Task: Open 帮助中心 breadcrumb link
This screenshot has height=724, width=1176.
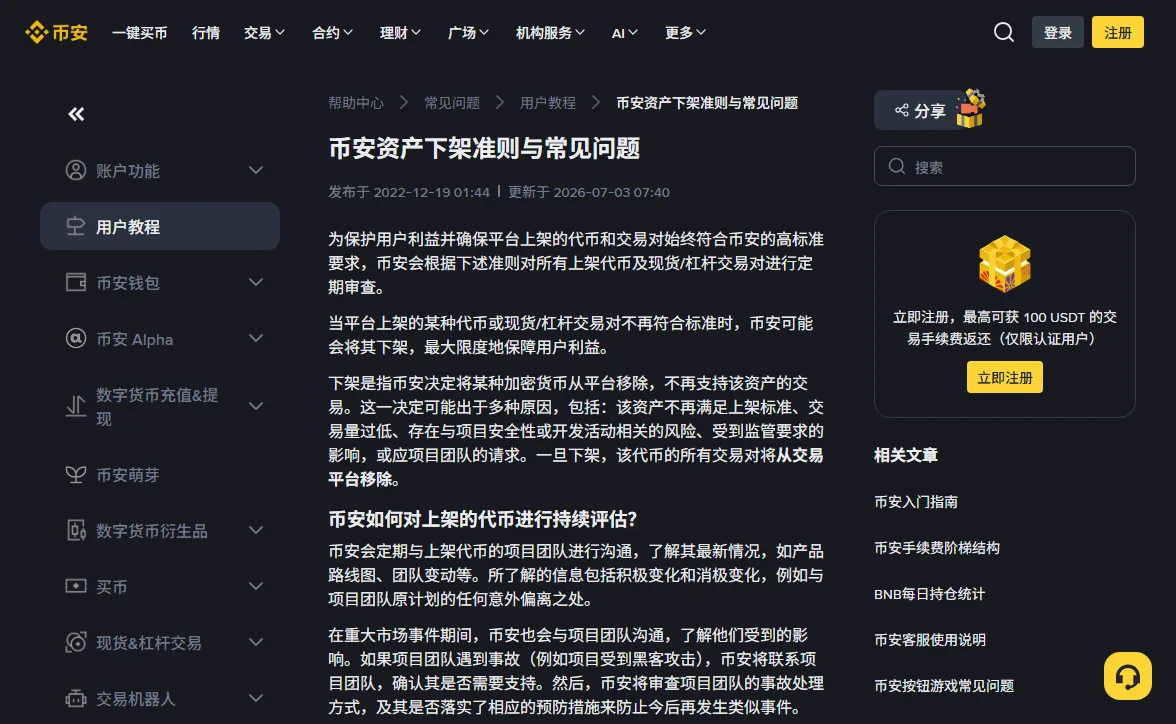Action: click(x=356, y=103)
